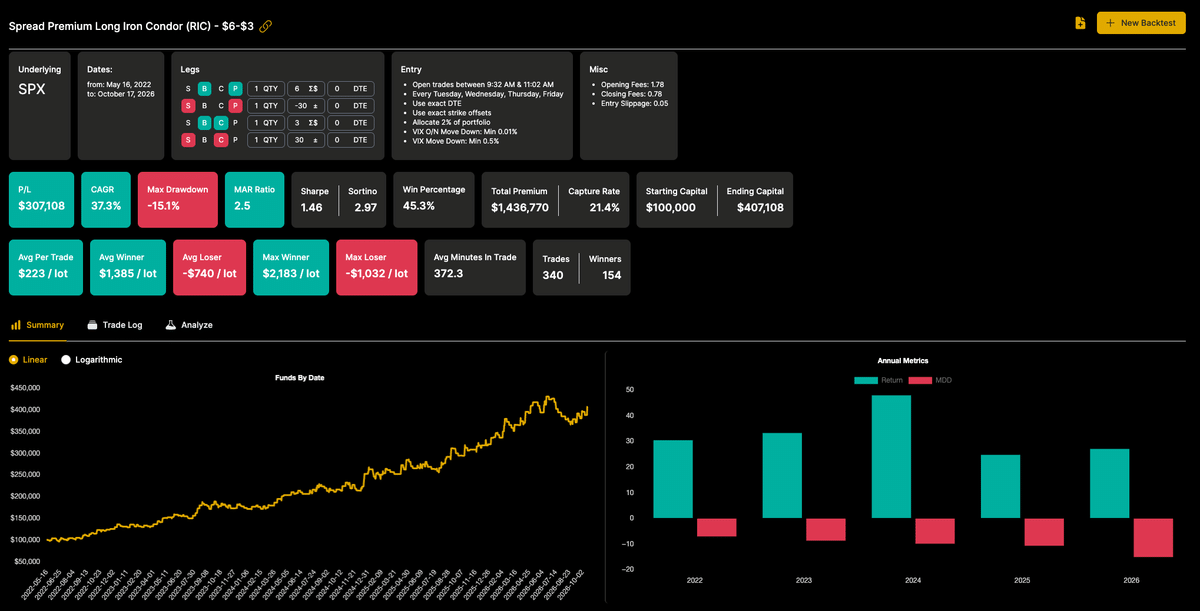This screenshot has width=1200, height=611.
Task: Click Avg Loser -$740 / lot card
Action: point(208,267)
